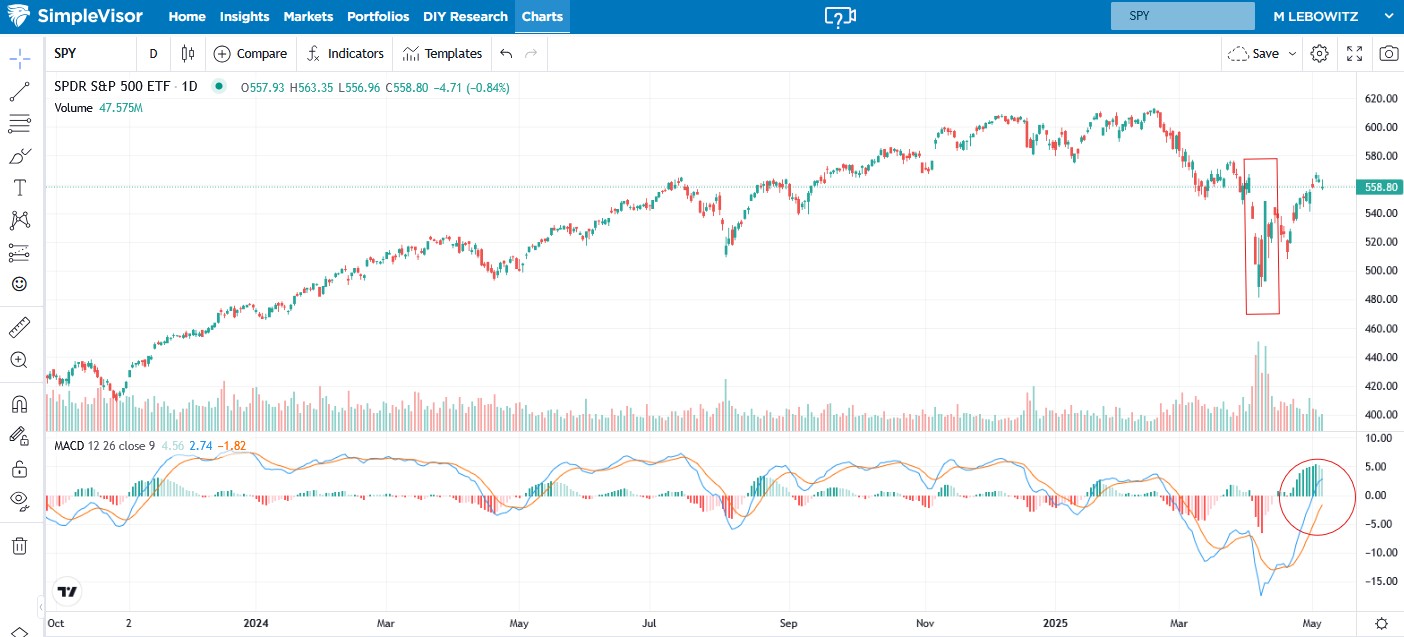
Task: Toggle magnet mode for drawings
Action: tap(19, 404)
